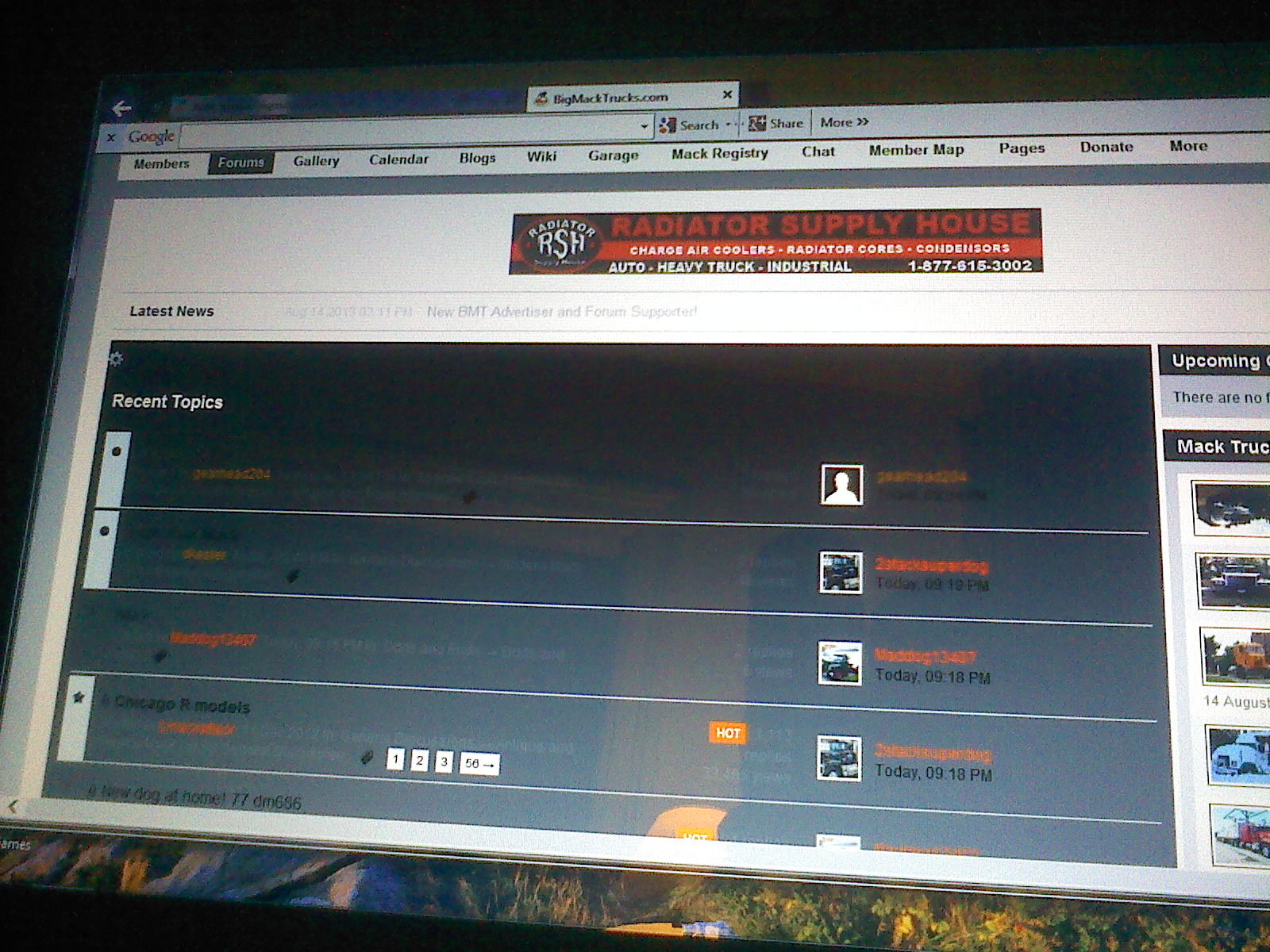This screenshot has width=1270, height=952.
Task: Click the Google toolbar Search button
Action: (x=689, y=125)
